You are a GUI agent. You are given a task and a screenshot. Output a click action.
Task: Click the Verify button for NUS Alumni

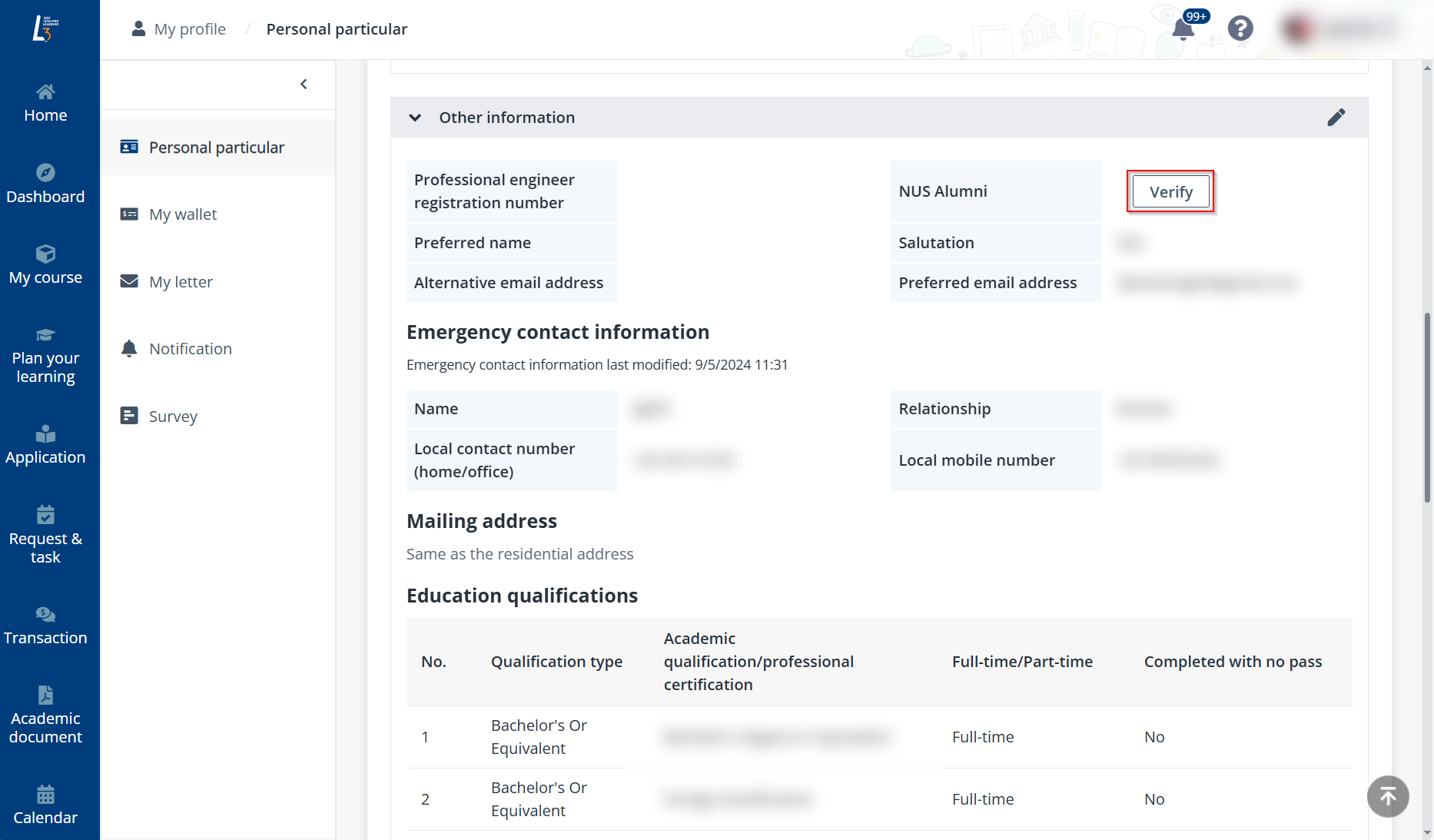click(1171, 191)
